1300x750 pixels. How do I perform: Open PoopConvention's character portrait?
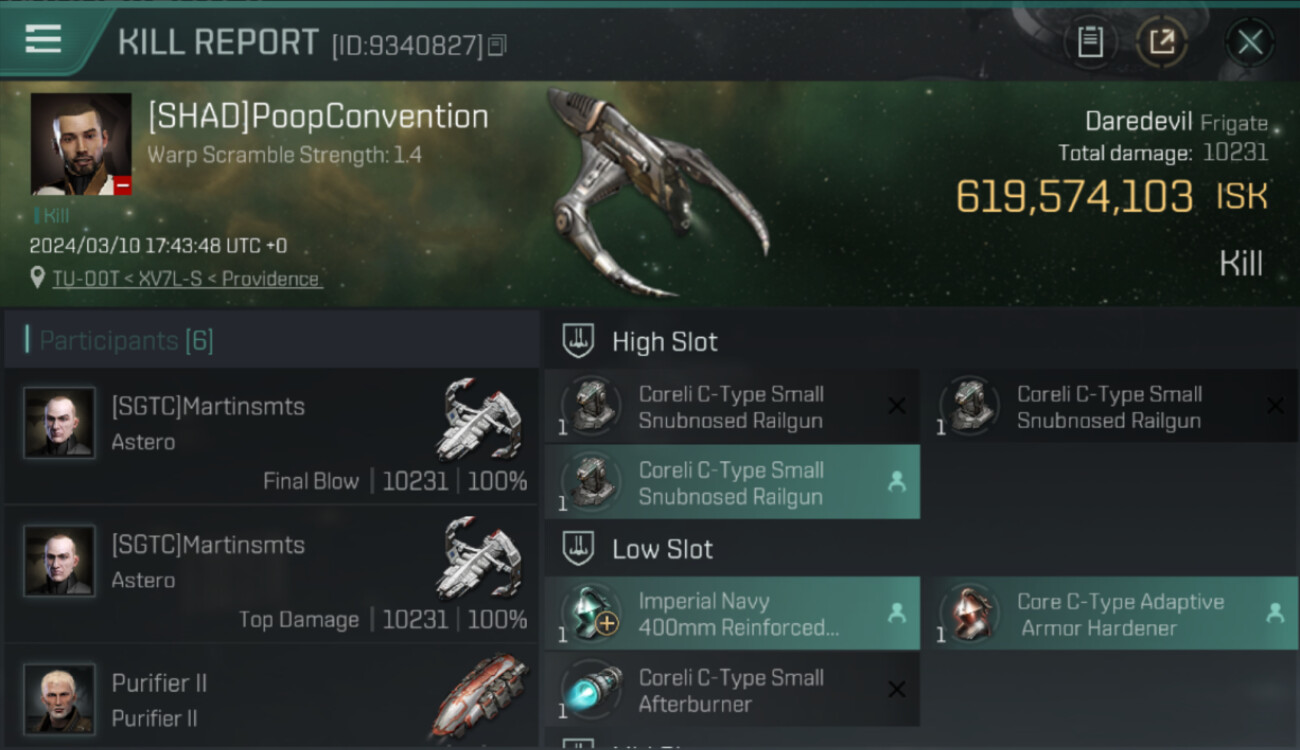[x=81, y=144]
